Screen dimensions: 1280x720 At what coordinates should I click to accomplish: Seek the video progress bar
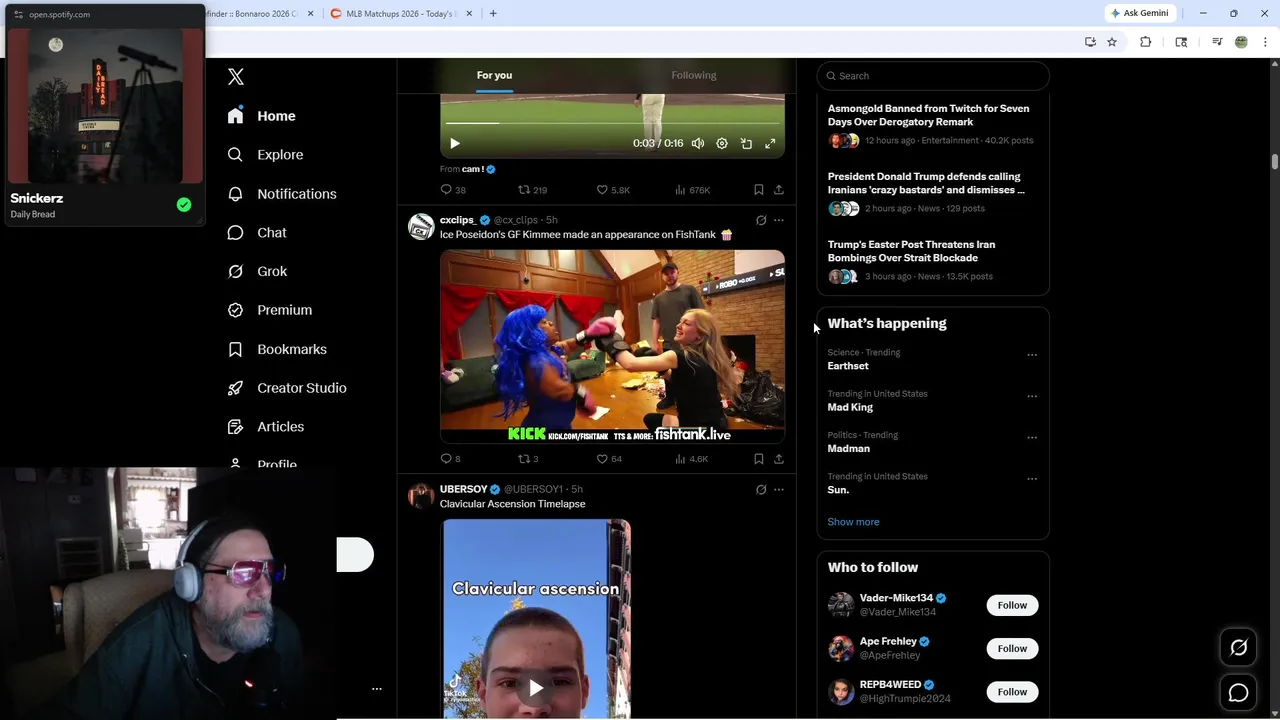(612, 124)
